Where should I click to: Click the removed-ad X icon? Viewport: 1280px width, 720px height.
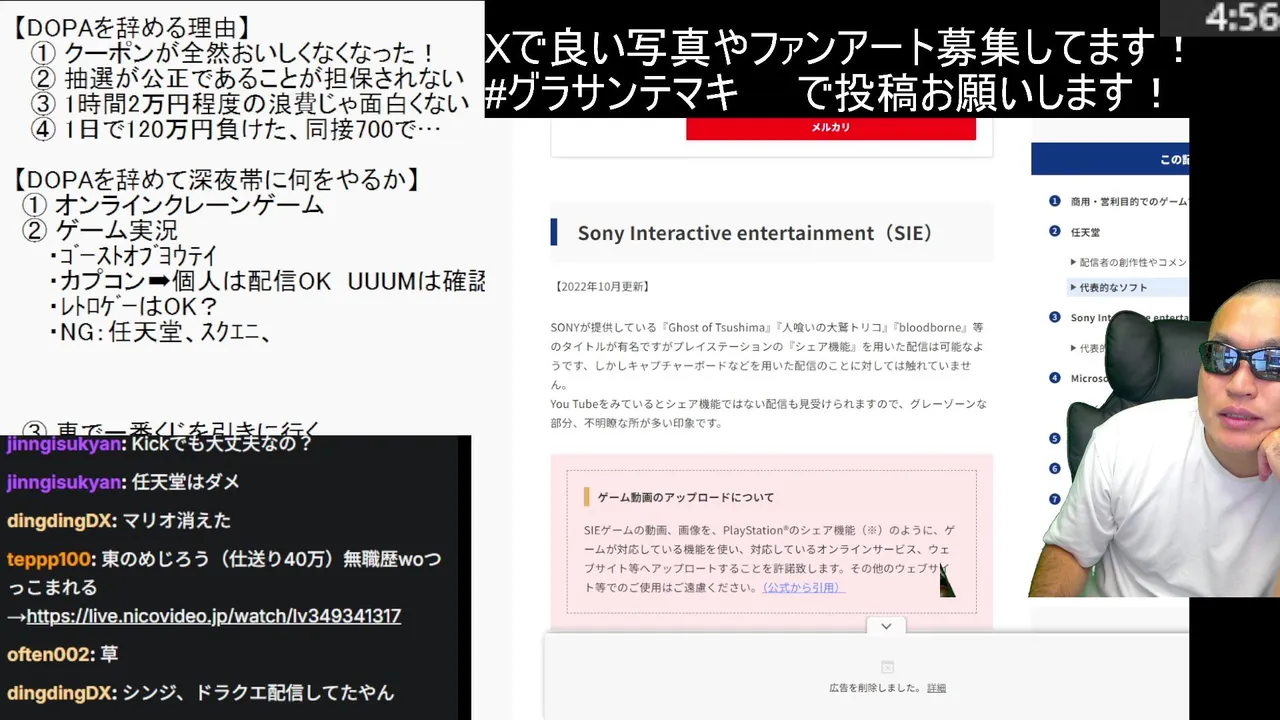point(887,667)
